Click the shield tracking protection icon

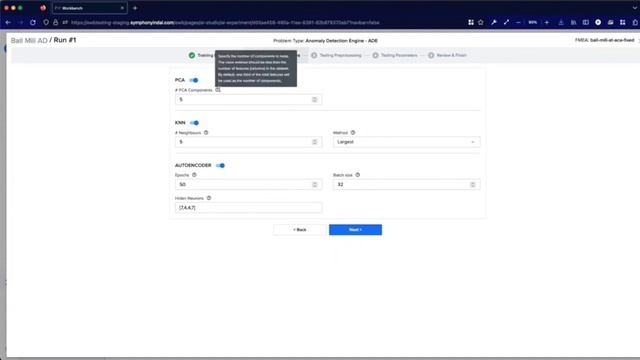coord(46,22)
